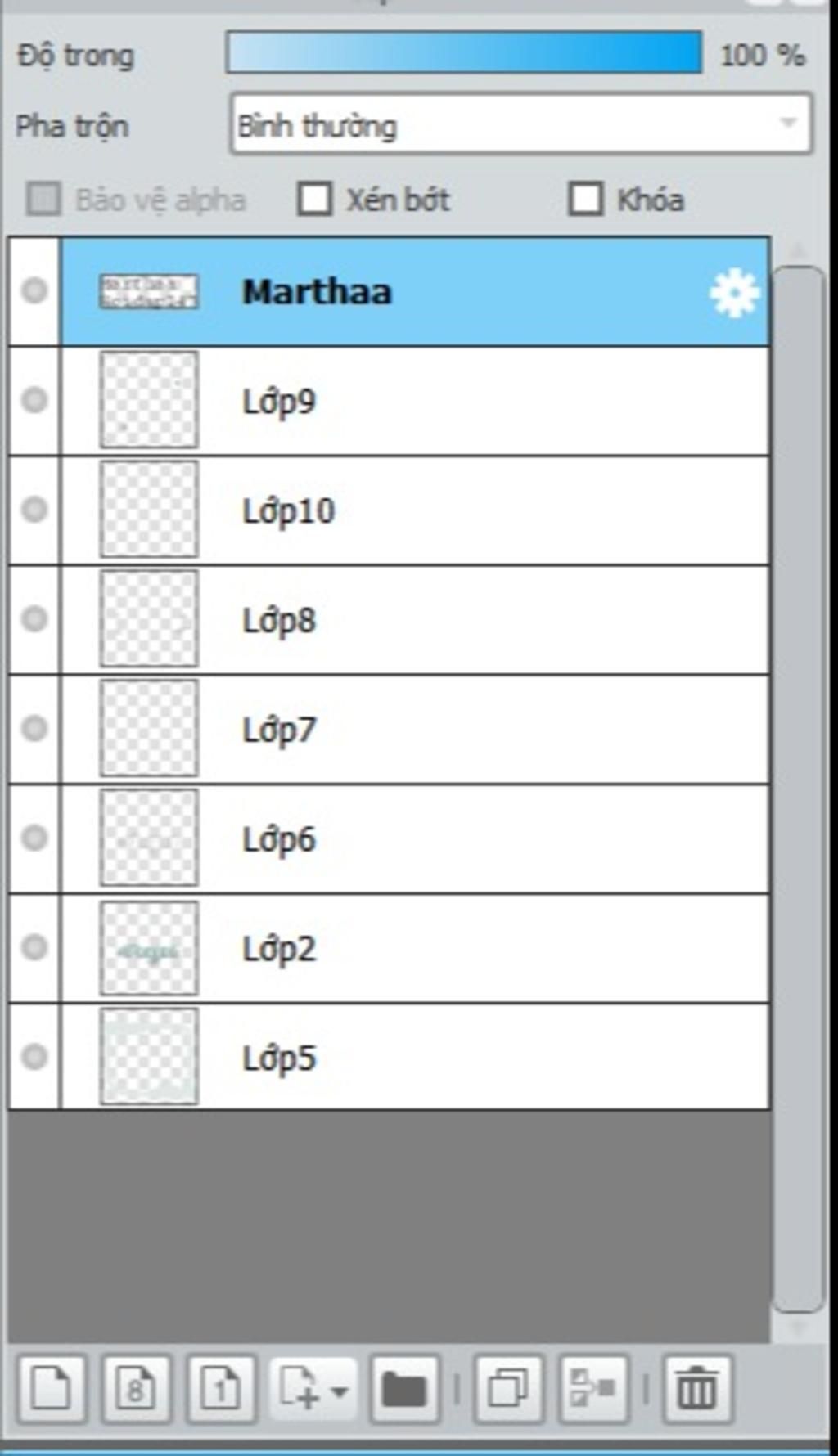The height and width of the screenshot is (1456, 838).
Task: Toggle visibility of Lớp2 layer
Action: click(x=34, y=947)
